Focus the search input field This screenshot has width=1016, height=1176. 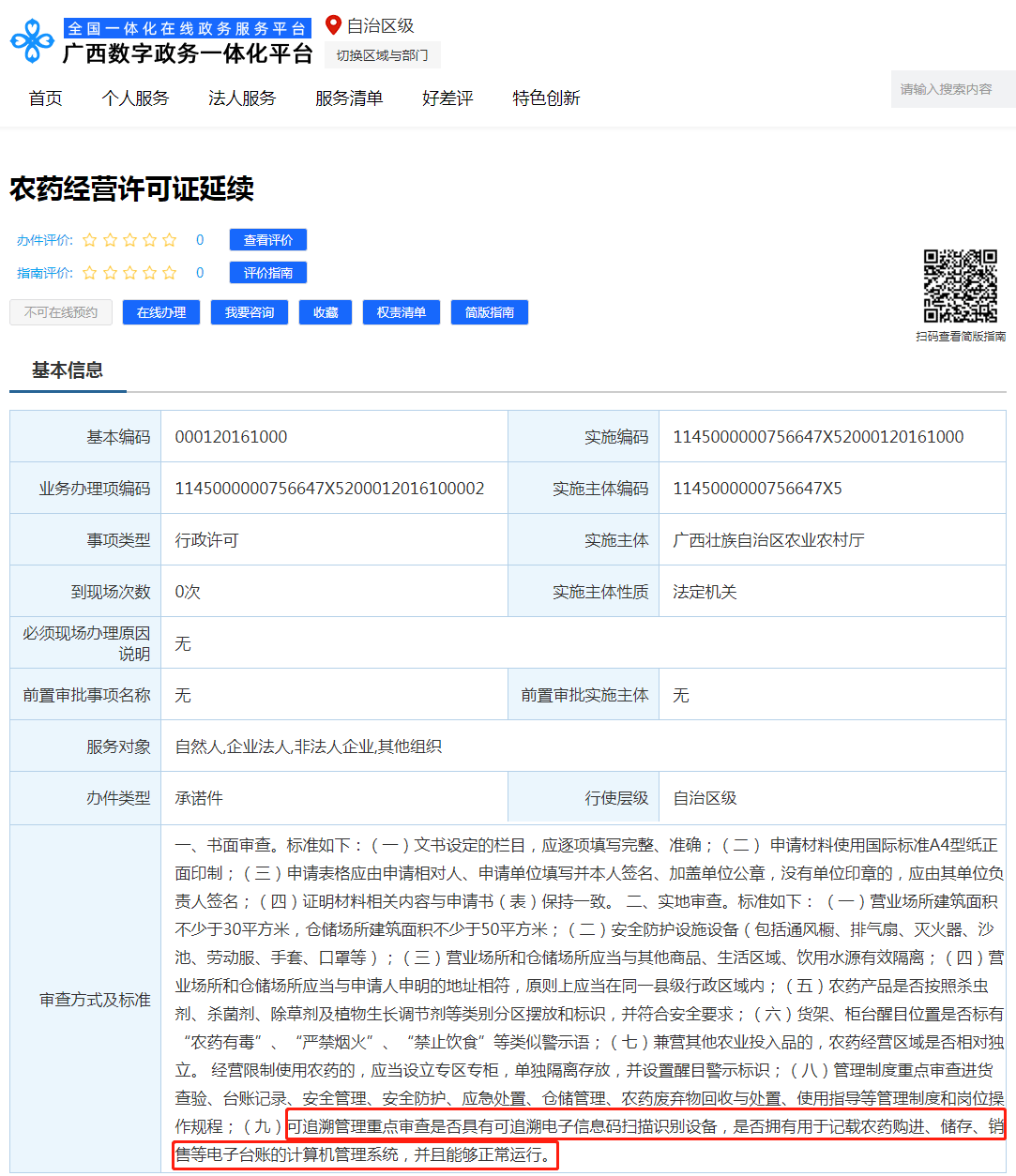click(x=949, y=89)
